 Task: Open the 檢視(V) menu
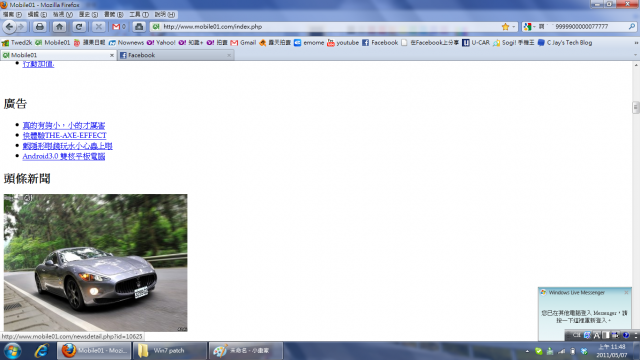point(62,15)
